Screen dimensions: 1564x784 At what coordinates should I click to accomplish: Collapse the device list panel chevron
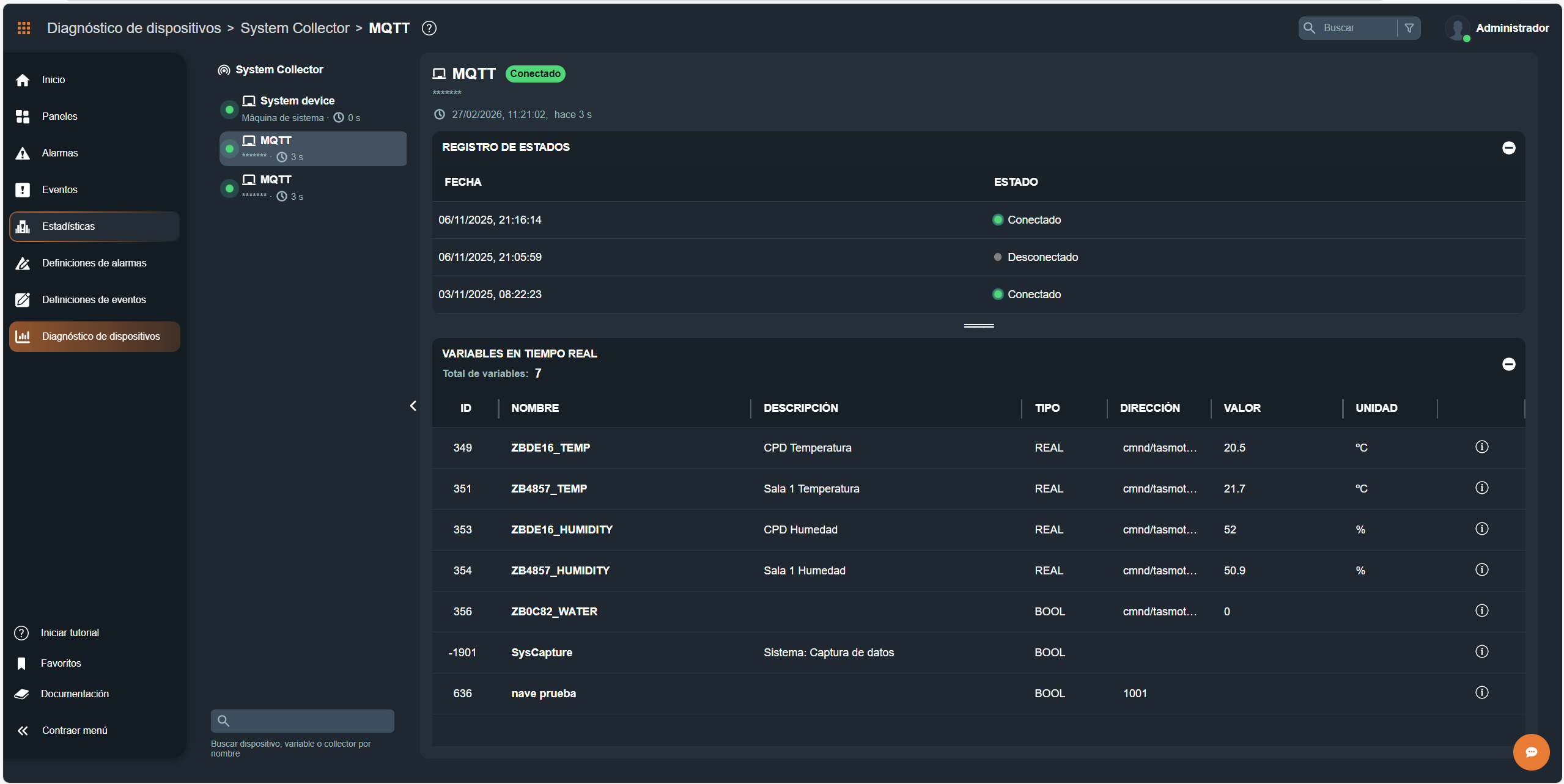click(x=413, y=406)
